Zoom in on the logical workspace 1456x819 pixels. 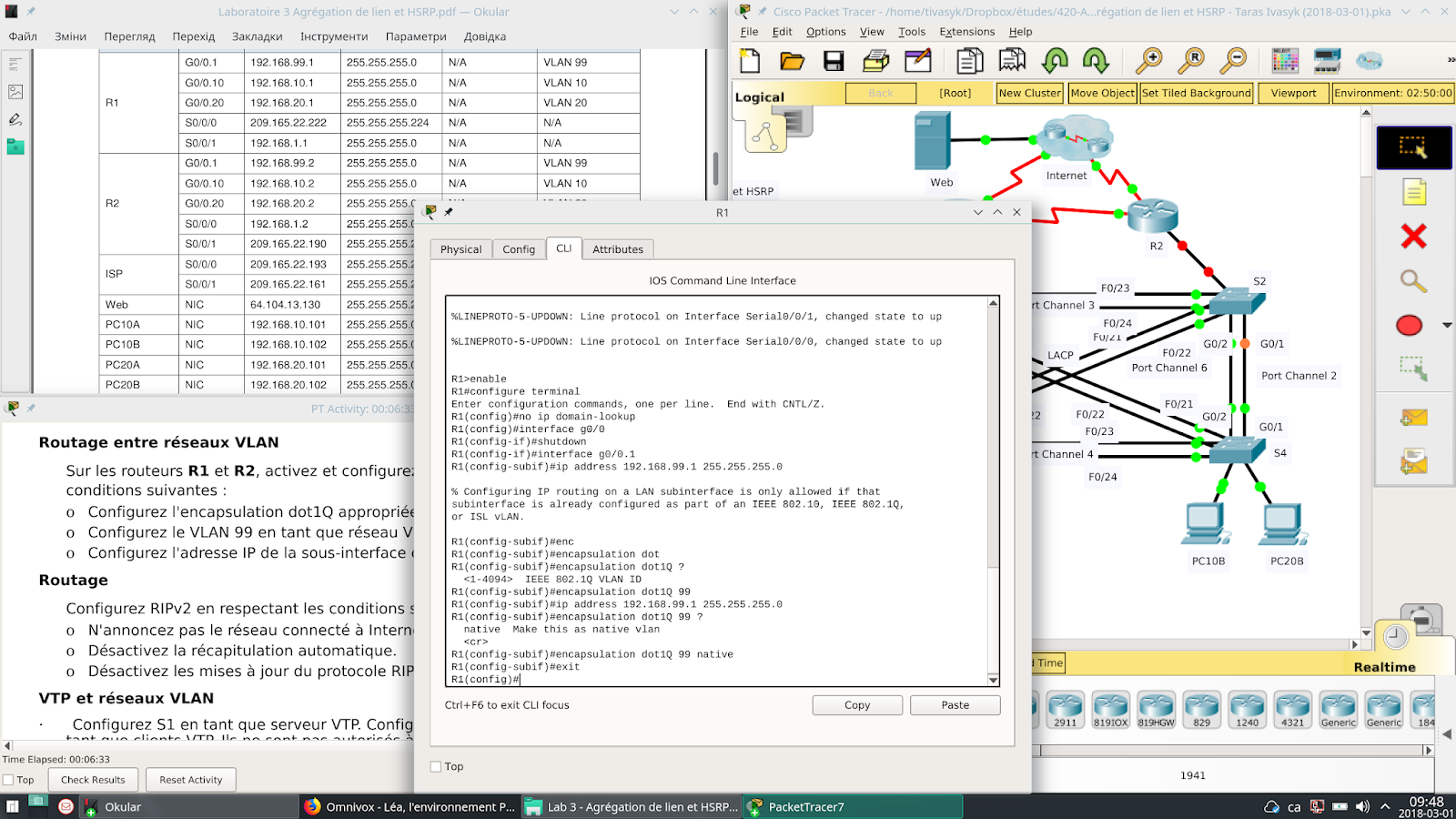[1148, 61]
